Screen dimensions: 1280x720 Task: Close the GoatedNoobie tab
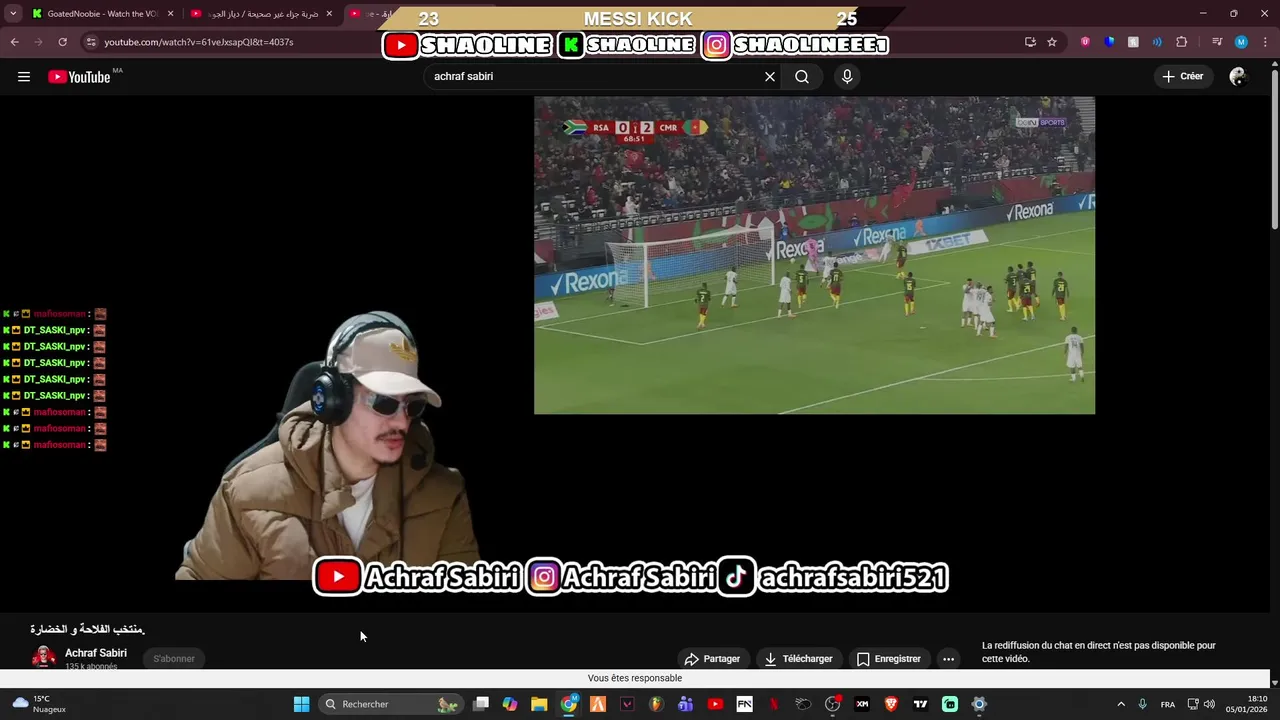tap(170, 14)
